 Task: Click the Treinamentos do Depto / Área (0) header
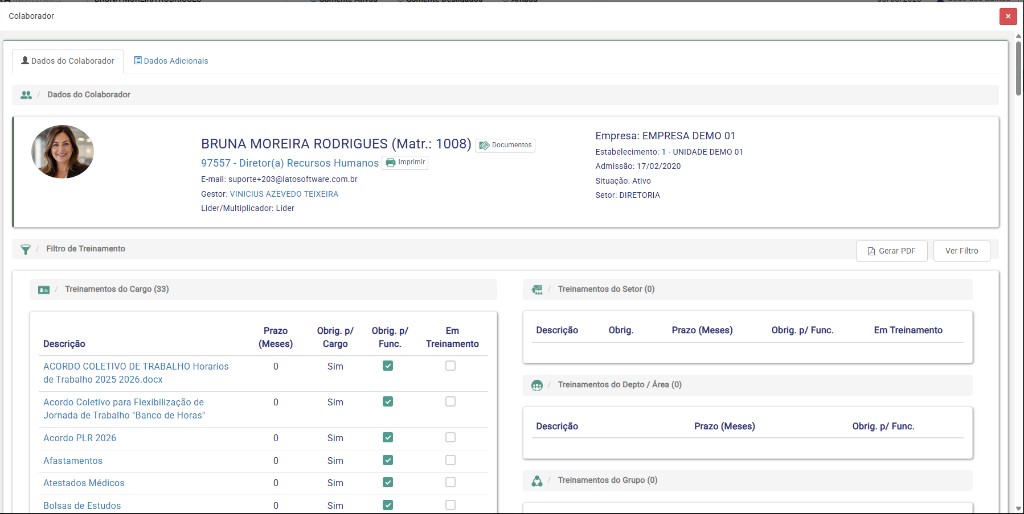pos(620,385)
